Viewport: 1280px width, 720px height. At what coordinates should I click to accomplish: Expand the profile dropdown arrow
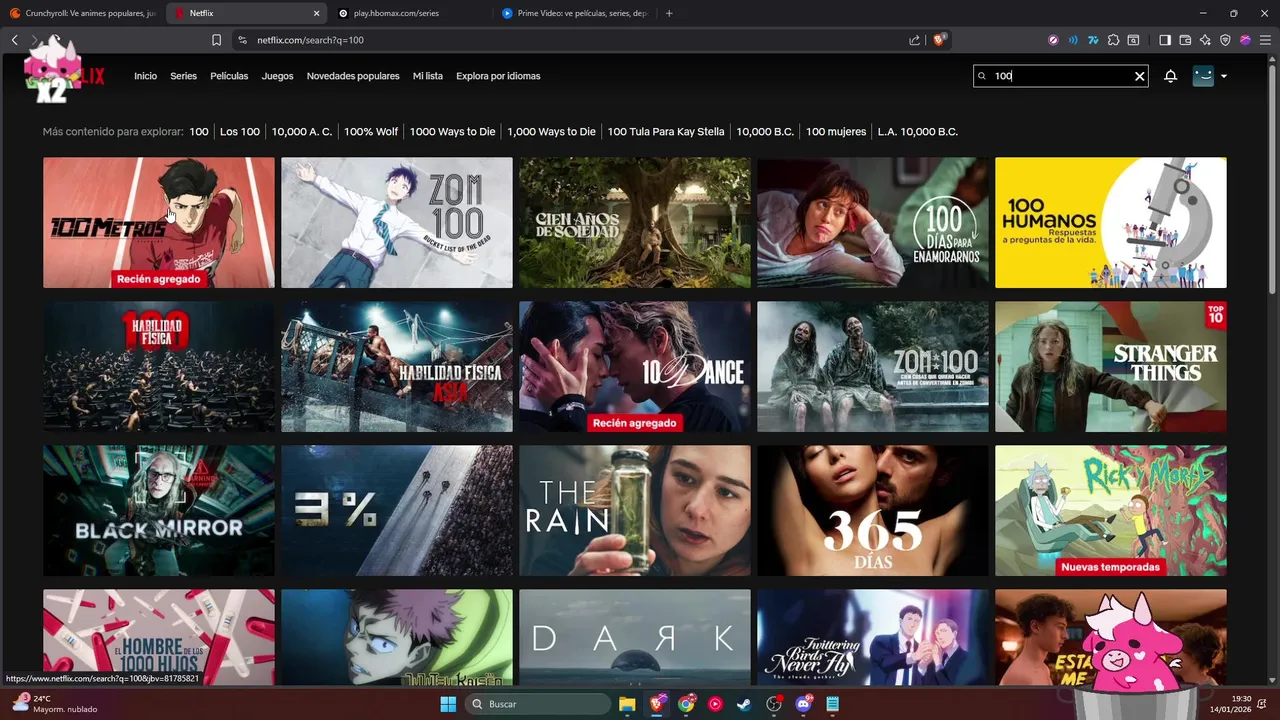(1224, 76)
